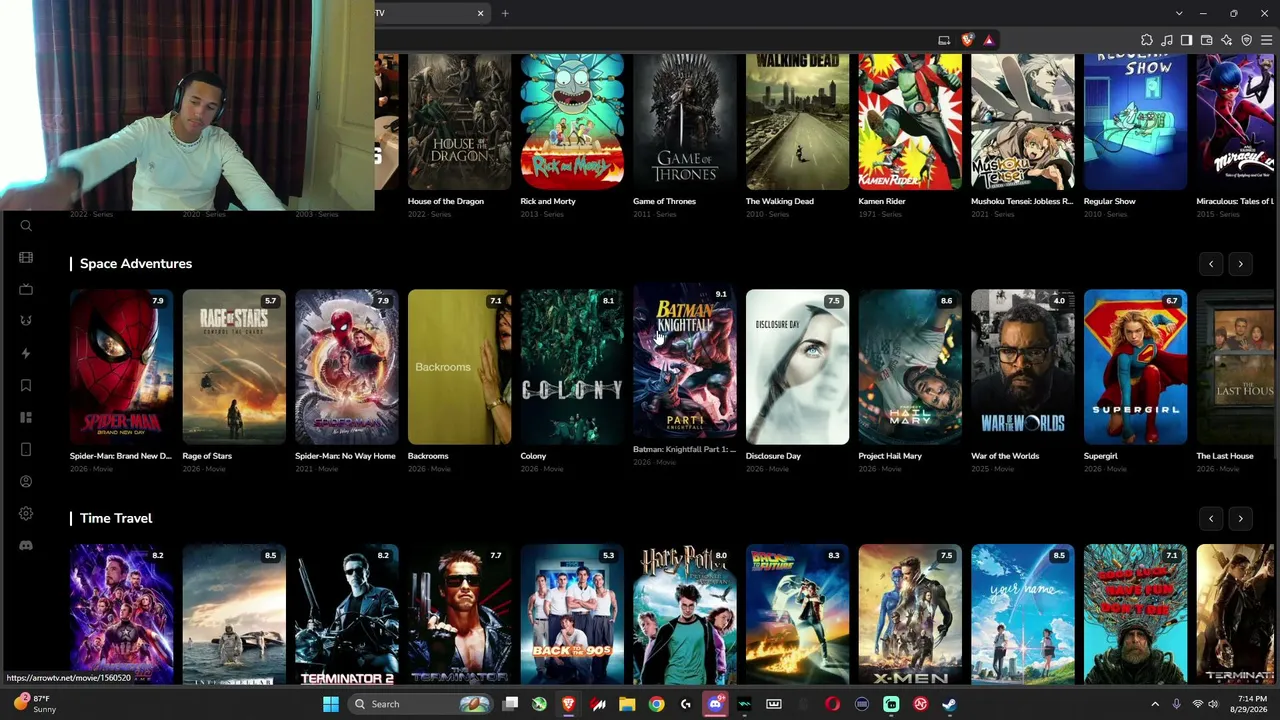Open the Your Name poster

pos(1023,614)
